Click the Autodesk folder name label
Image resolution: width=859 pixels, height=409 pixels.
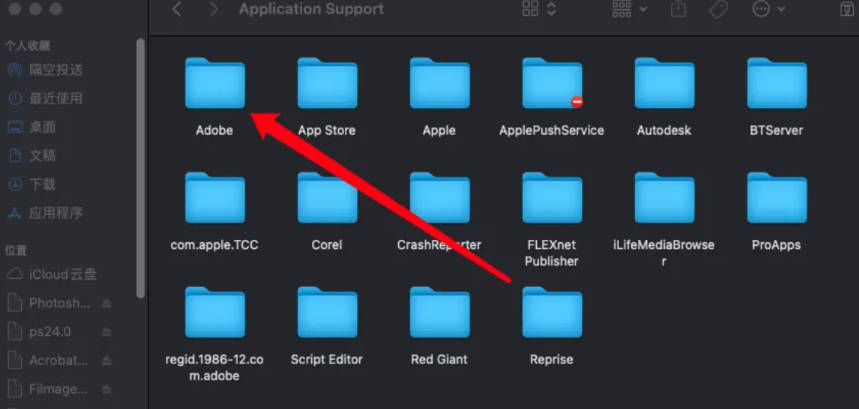click(x=664, y=130)
